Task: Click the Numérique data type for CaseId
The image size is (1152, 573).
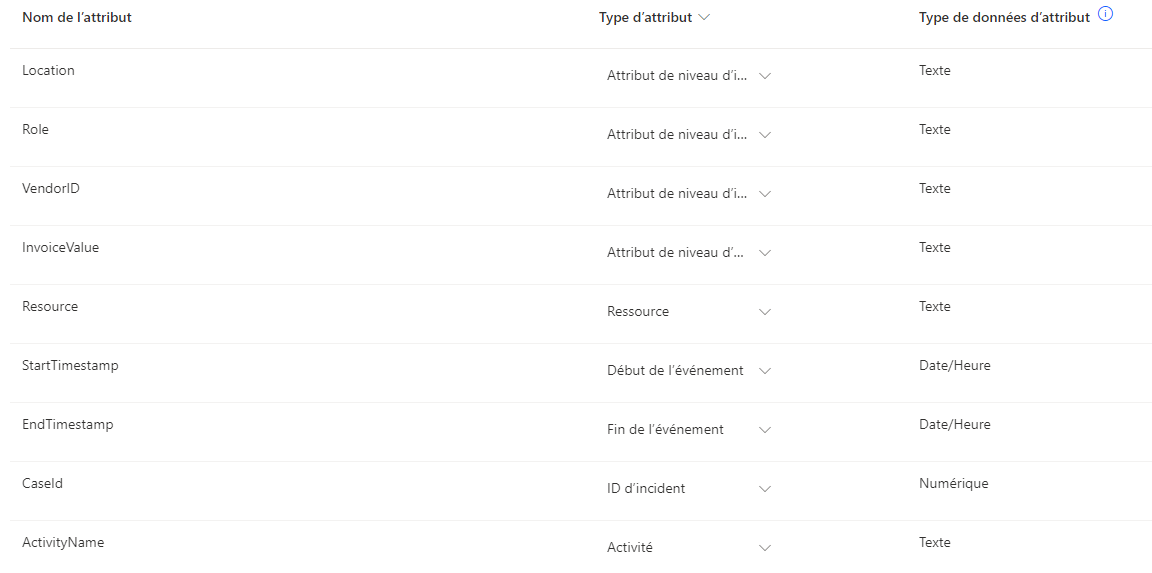Action: [954, 483]
